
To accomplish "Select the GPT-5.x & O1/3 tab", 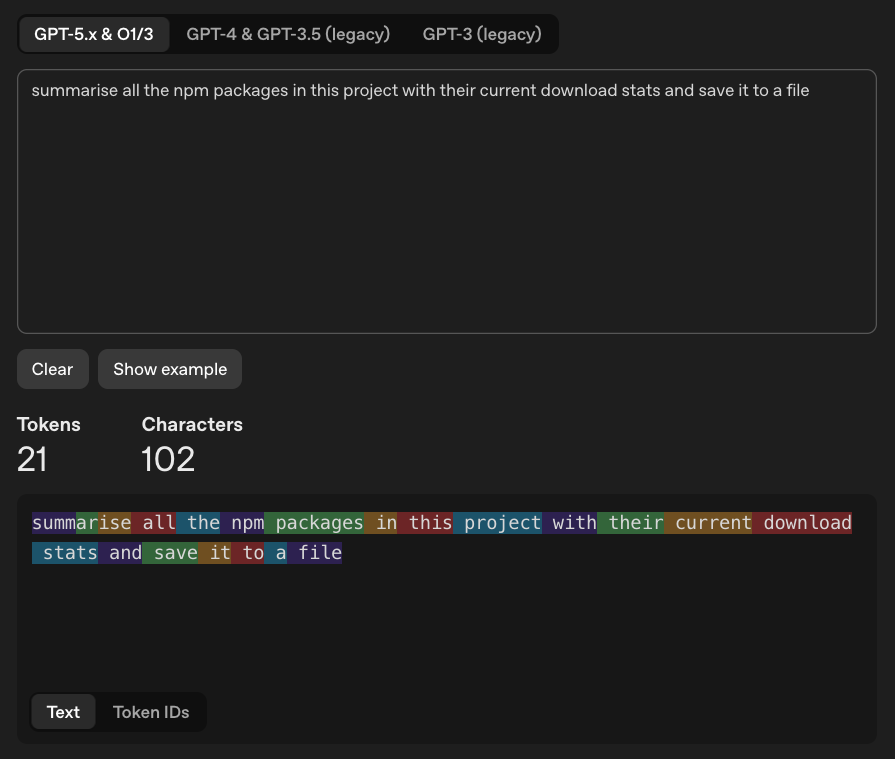I will coord(94,34).
